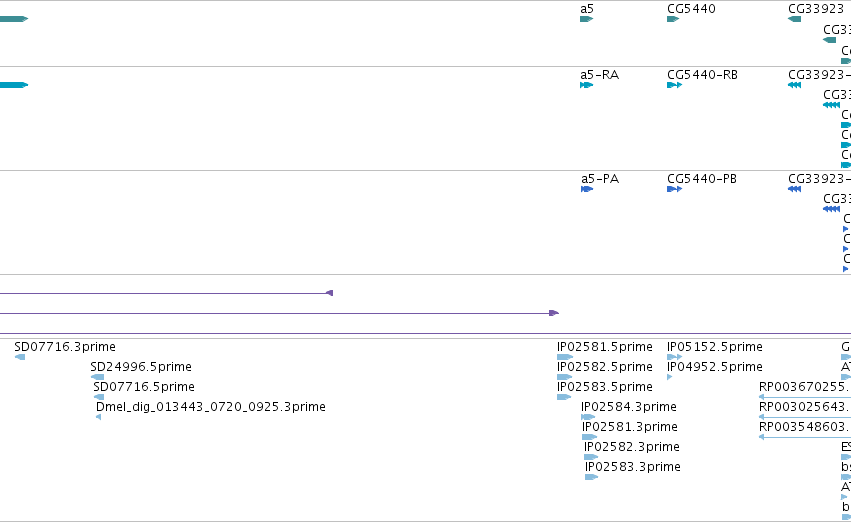Open the SD07716.5prime label

coord(144,387)
